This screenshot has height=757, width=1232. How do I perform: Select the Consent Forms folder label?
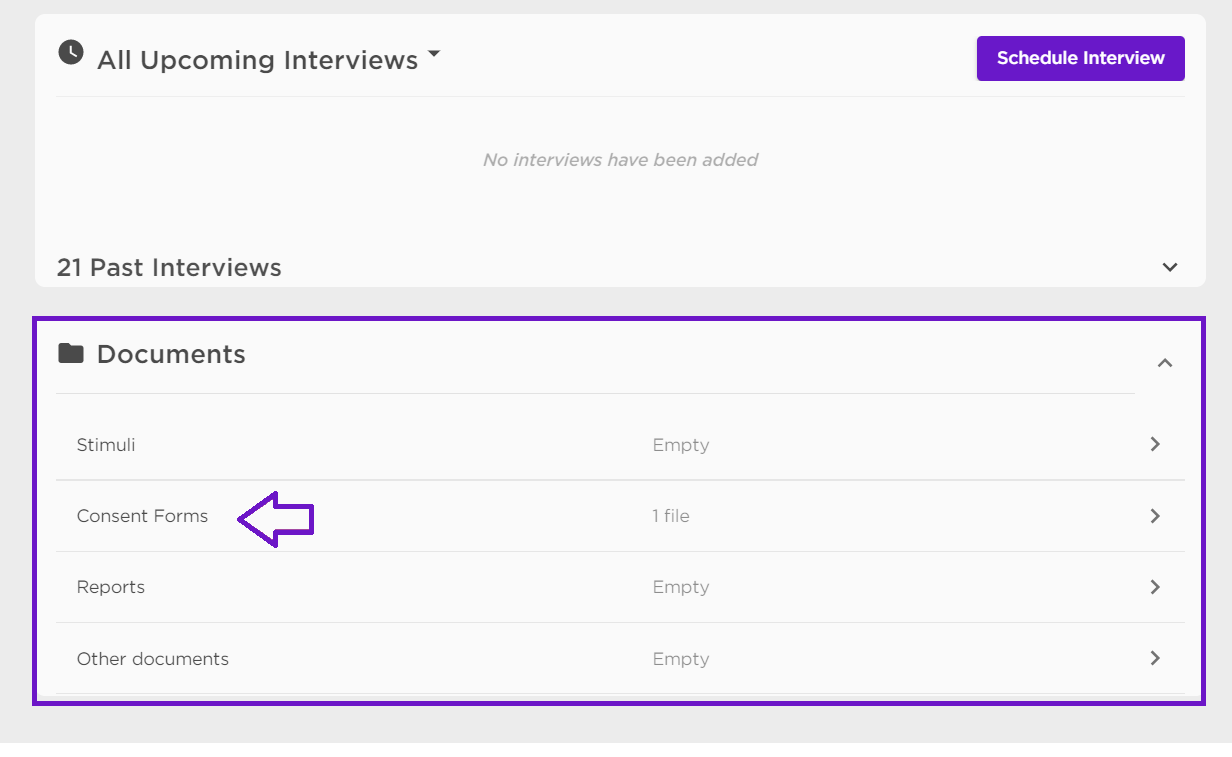pyautogui.click(x=142, y=516)
